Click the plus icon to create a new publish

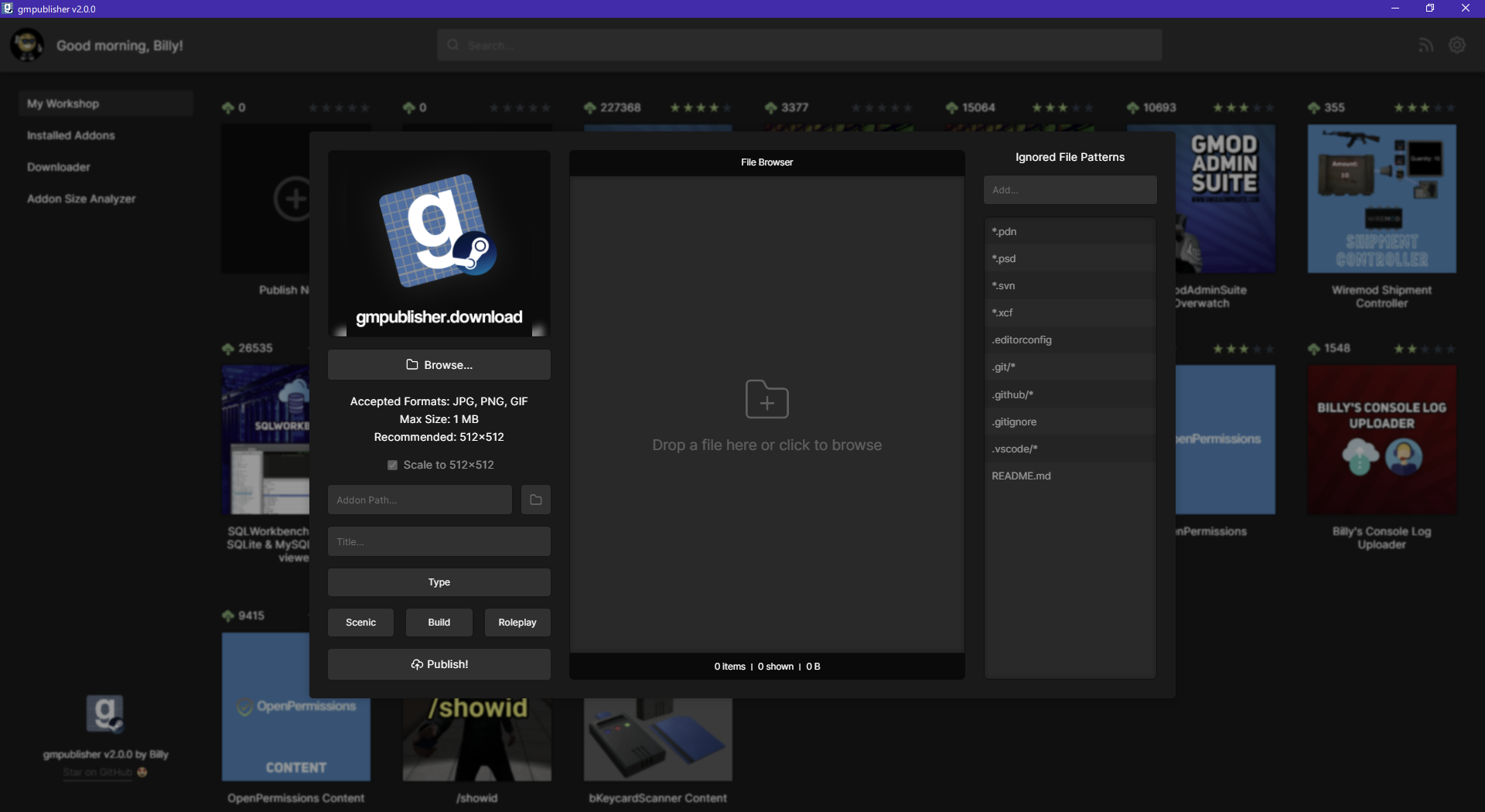pyautogui.click(x=294, y=199)
